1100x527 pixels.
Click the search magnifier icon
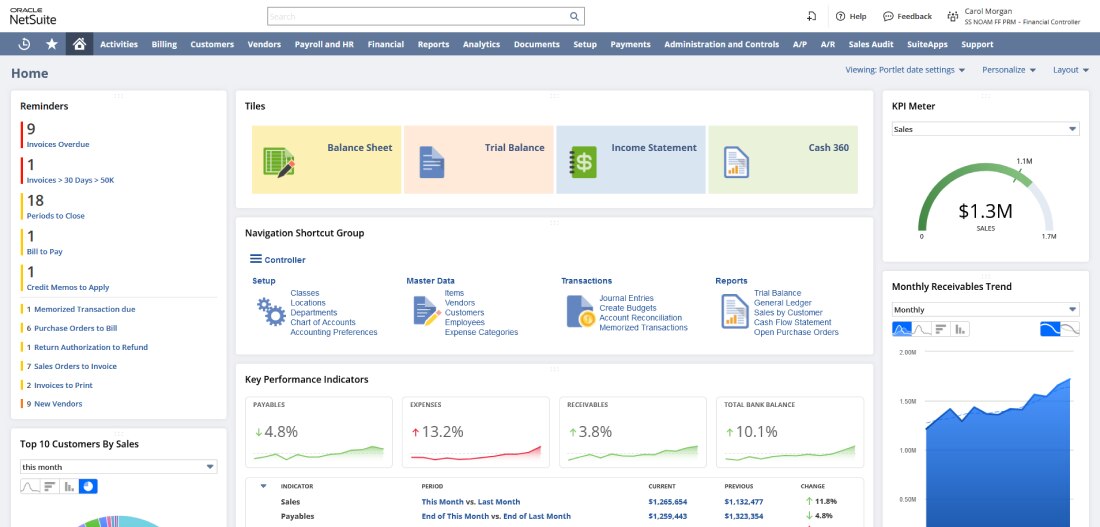[574, 17]
